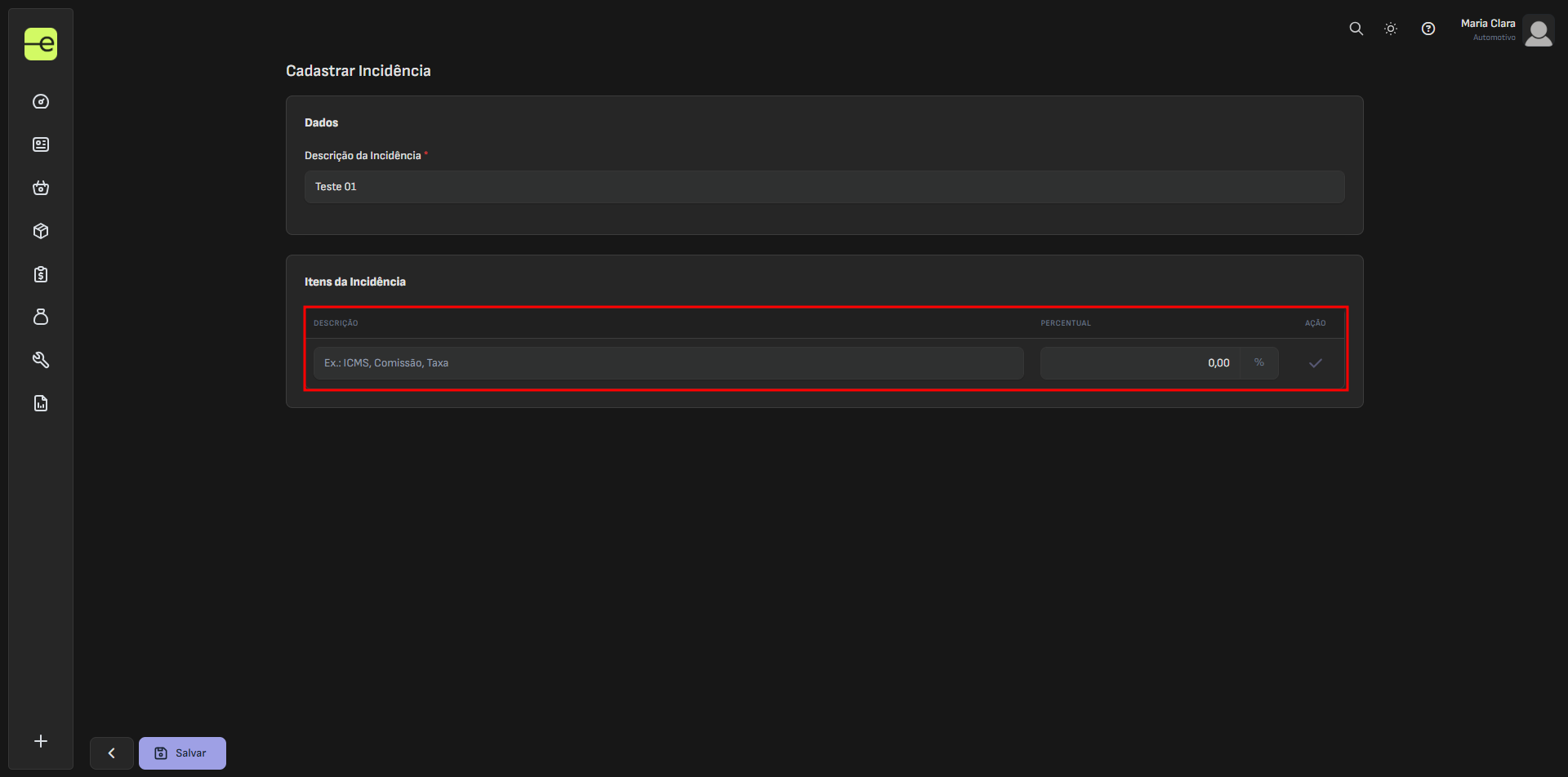Click the back arrow button
Viewport: 1568px width, 777px height.
pos(112,753)
